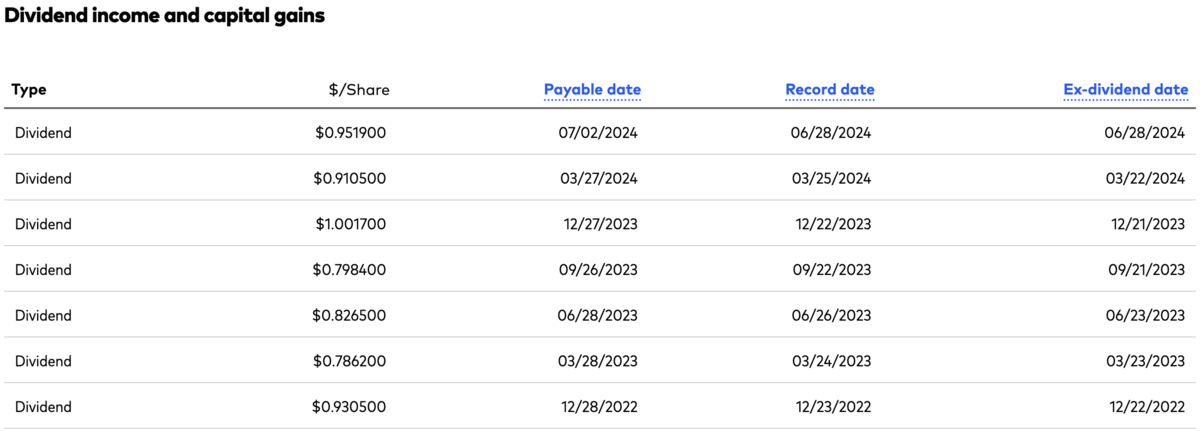Select the $1.001700 dividend amount
The width and height of the screenshot is (1200, 436).
click(350, 224)
